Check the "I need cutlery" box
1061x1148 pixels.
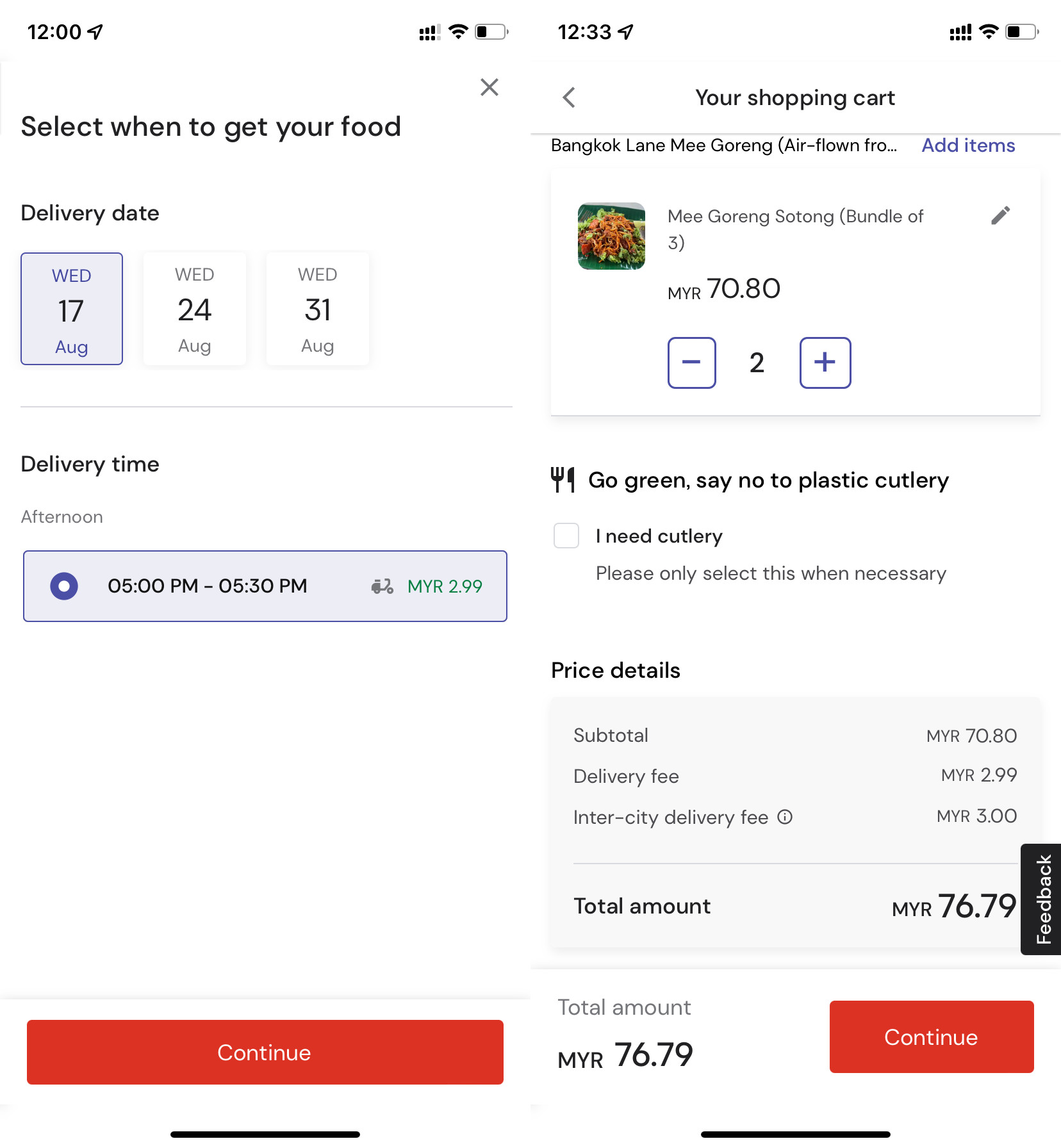[566, 536]
